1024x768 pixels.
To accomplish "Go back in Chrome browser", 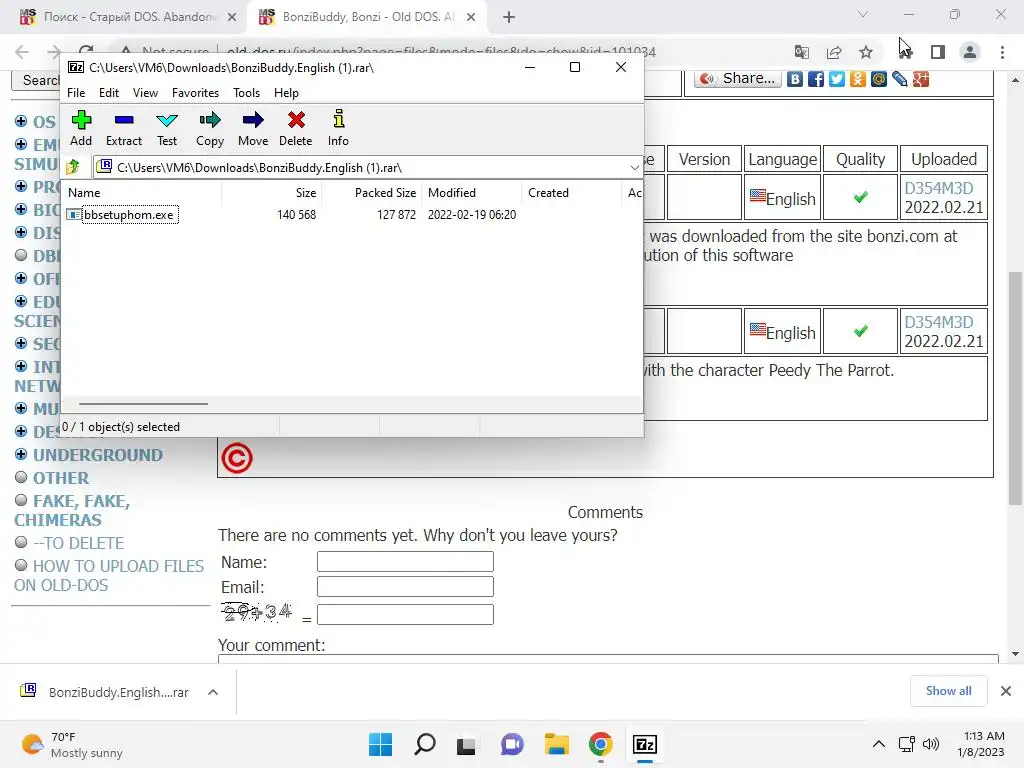I will pos(22,52).
